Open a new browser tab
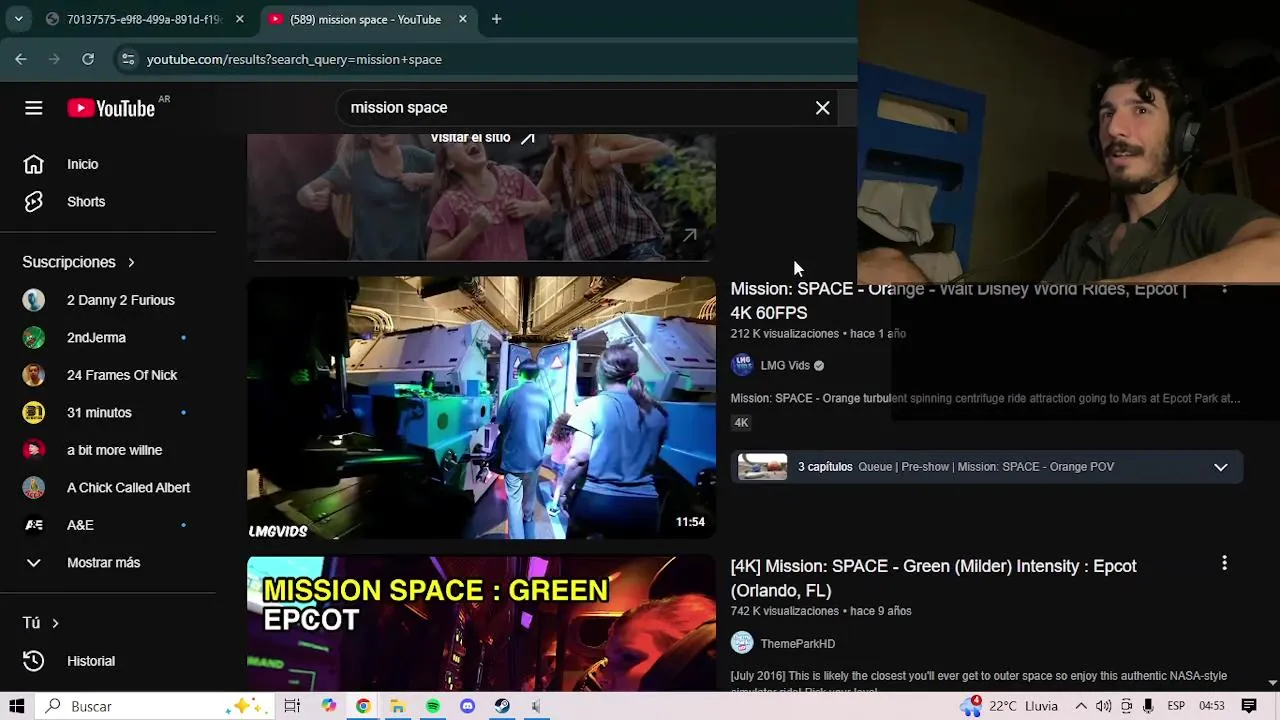Screen dimensions: 1280x720 (496, 19)
